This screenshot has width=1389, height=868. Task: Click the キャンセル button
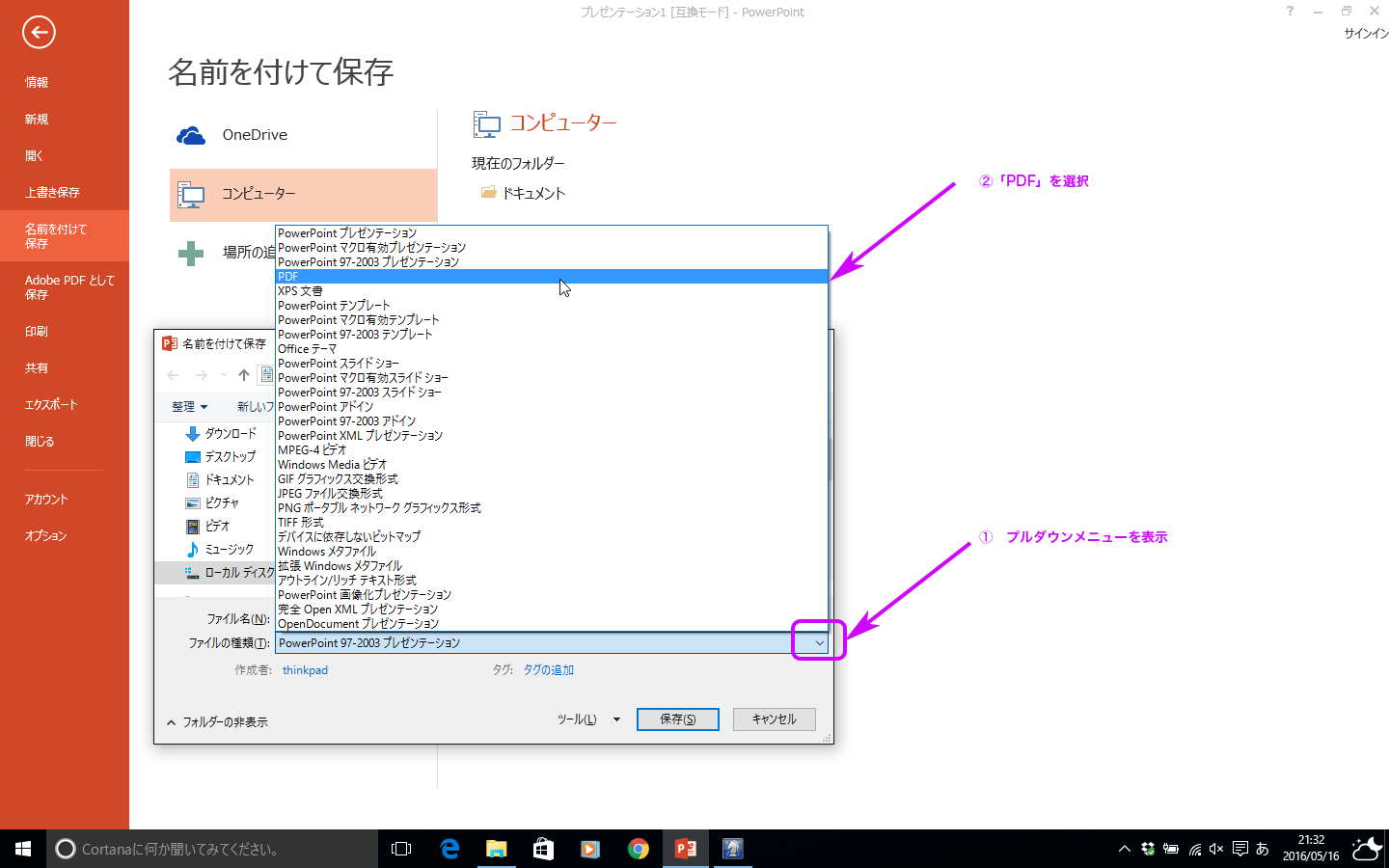click(x=775, y=719)
